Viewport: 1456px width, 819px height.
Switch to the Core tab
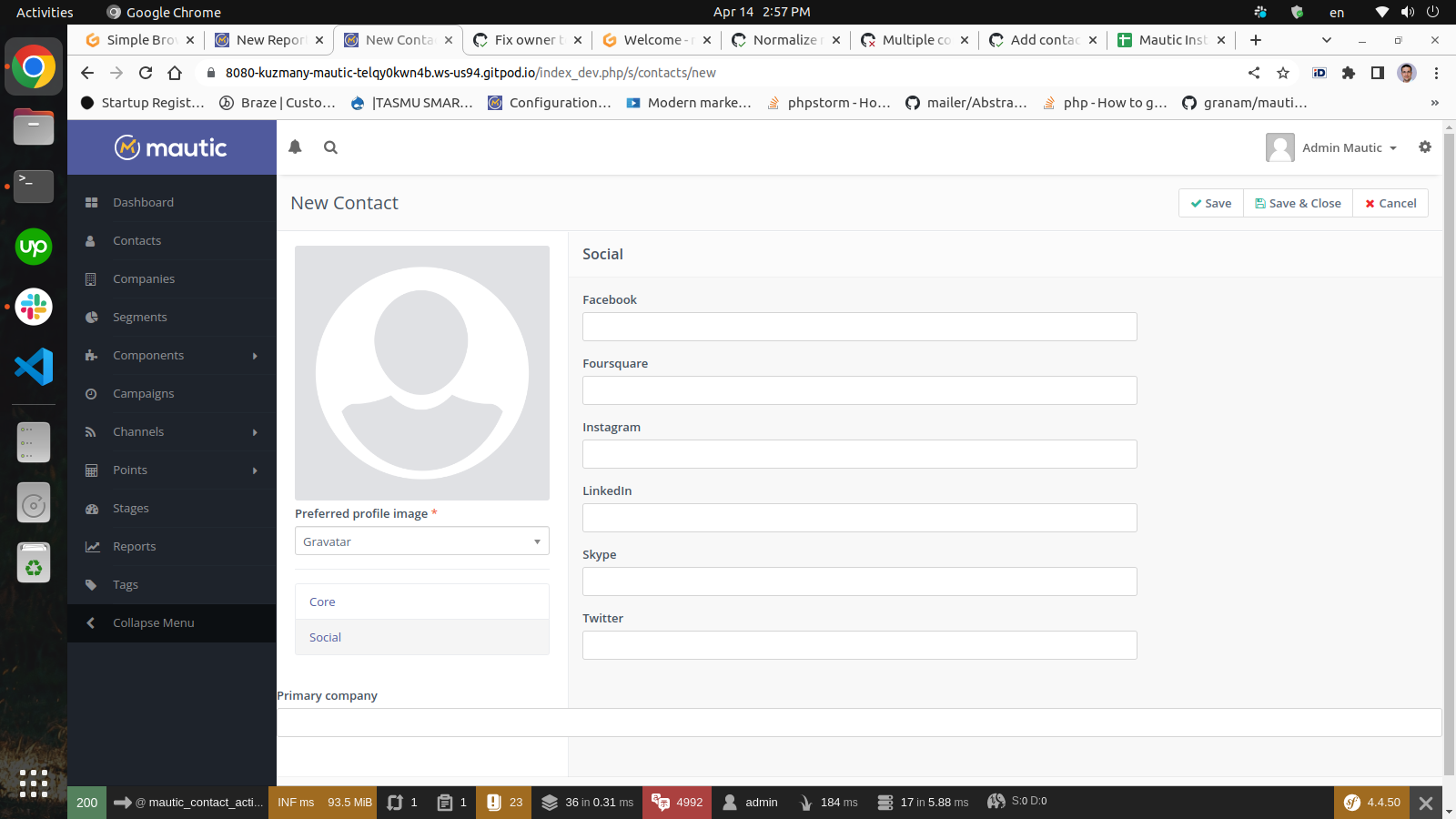pos(321,602)
